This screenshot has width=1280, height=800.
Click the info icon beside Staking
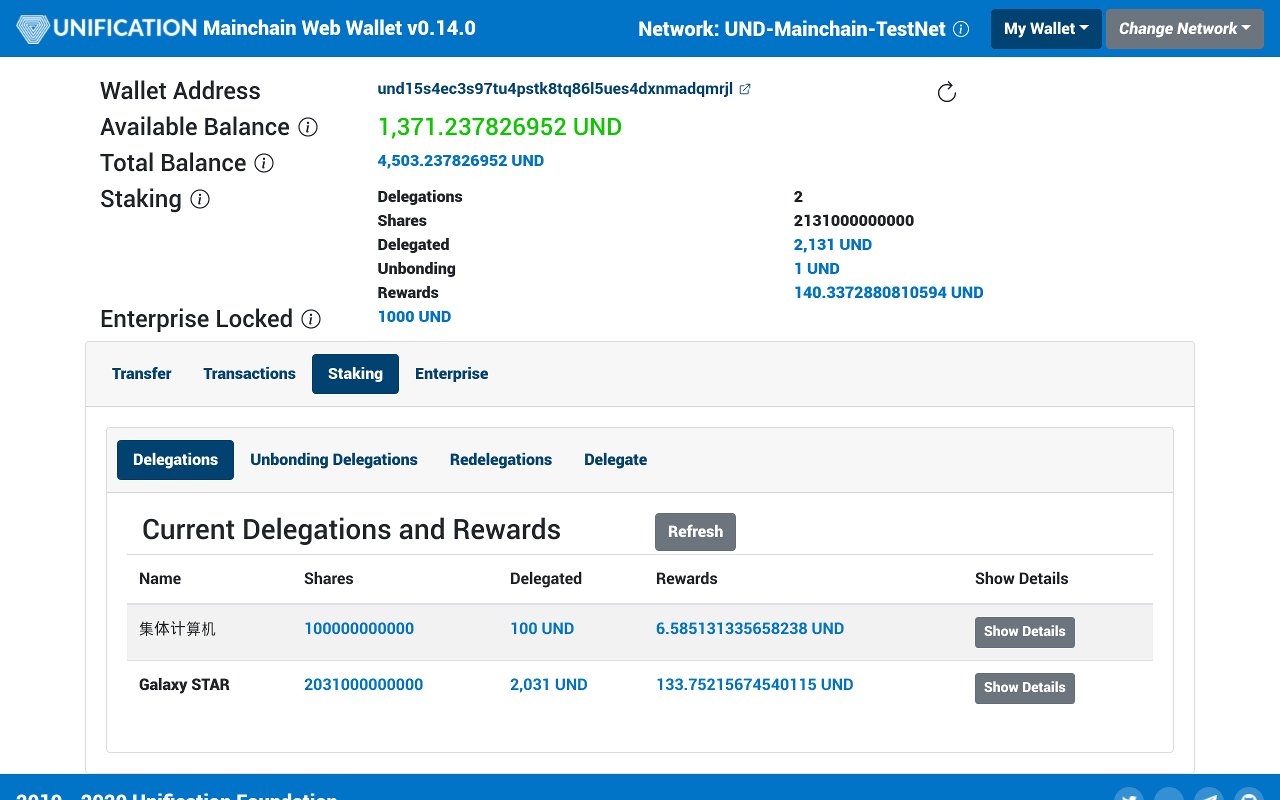(200, 199)
